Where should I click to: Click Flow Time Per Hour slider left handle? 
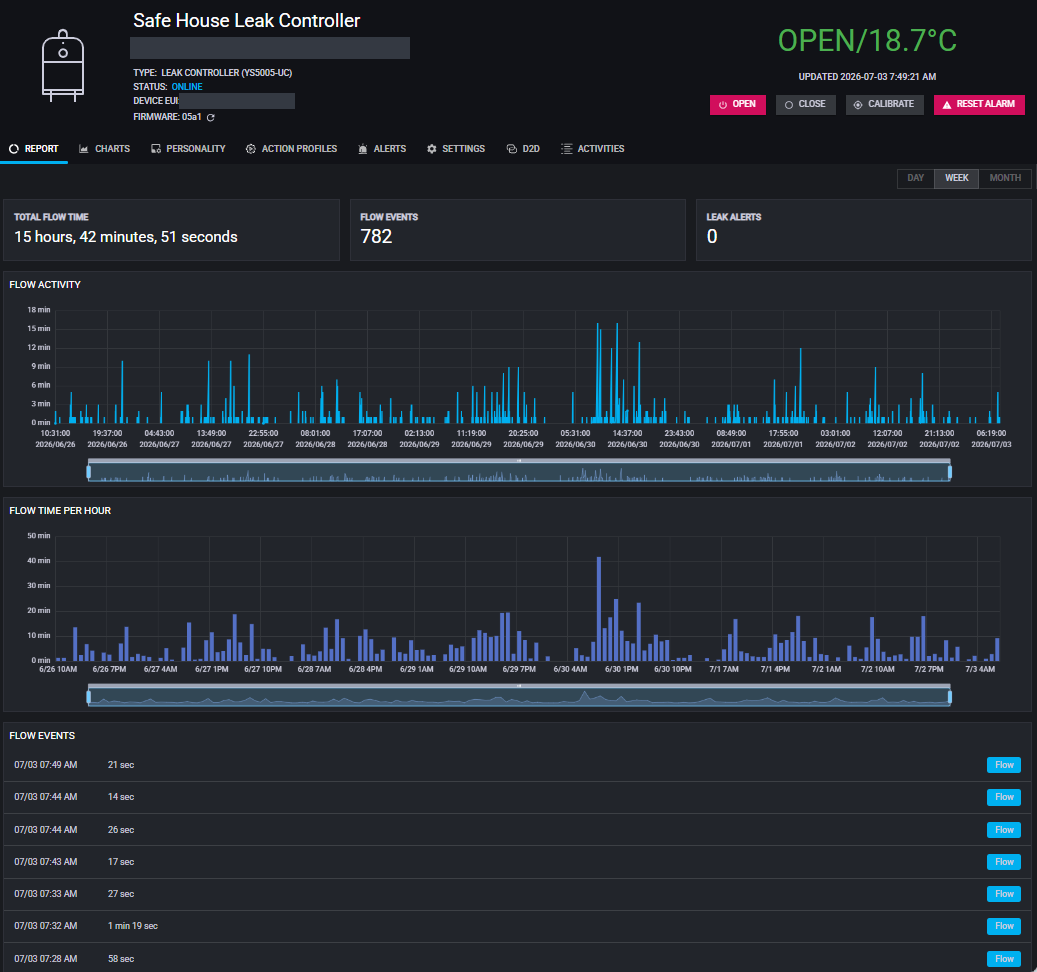click(x=89, y=697)
